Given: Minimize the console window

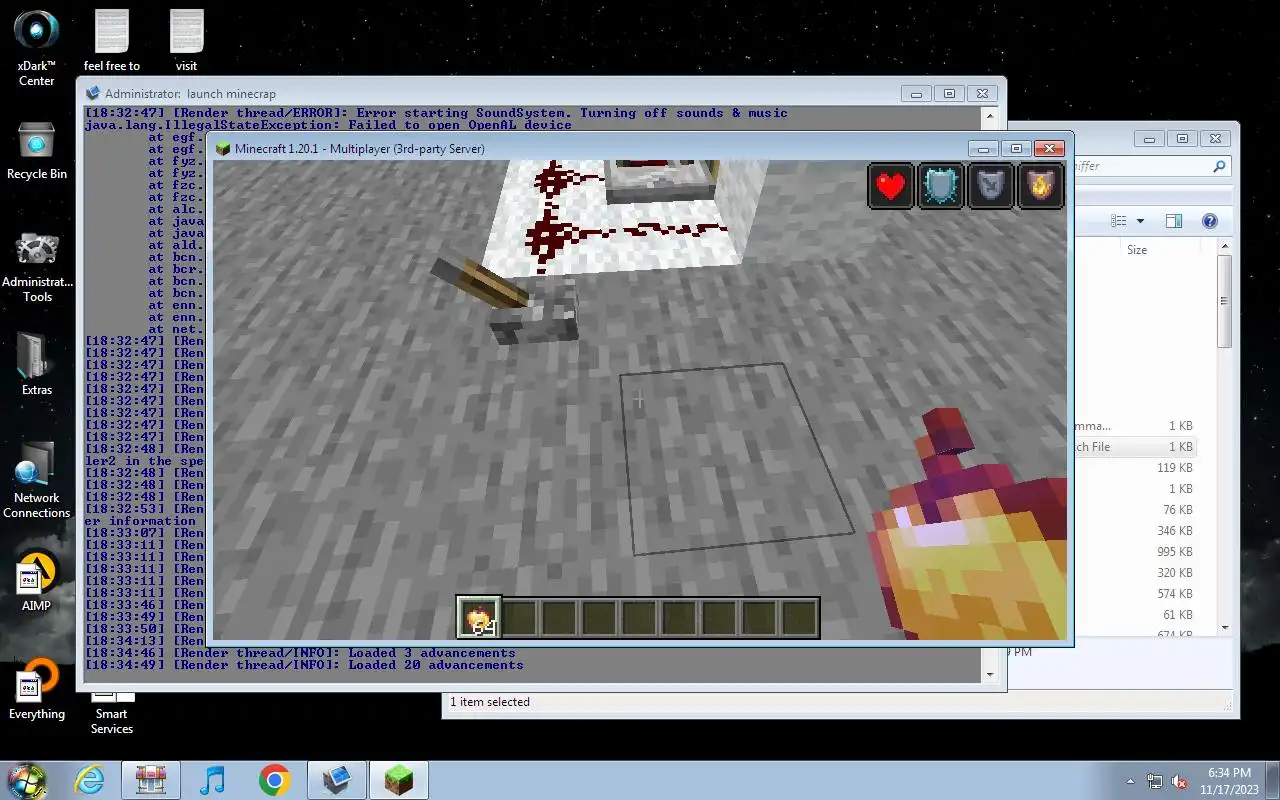Looking at the screenshot, I should pyautogui.click(x=916, y=93).
